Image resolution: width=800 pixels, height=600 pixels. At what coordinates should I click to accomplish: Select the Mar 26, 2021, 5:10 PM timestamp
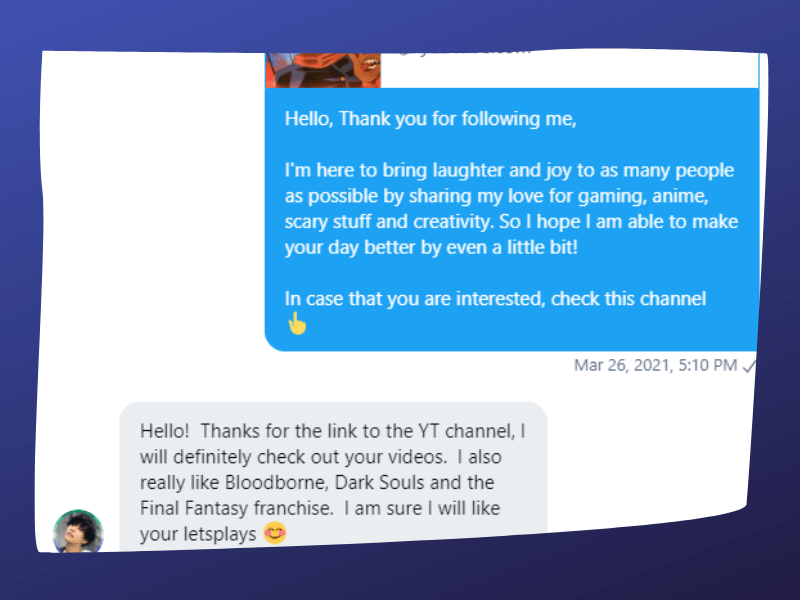(656, 365)
